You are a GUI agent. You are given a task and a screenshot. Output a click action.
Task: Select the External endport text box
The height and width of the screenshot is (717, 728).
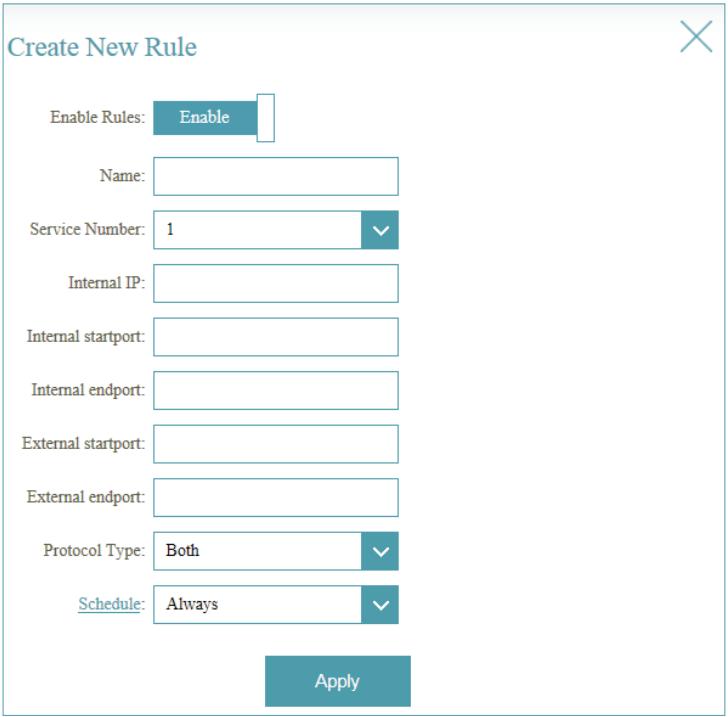coord(275,497)
